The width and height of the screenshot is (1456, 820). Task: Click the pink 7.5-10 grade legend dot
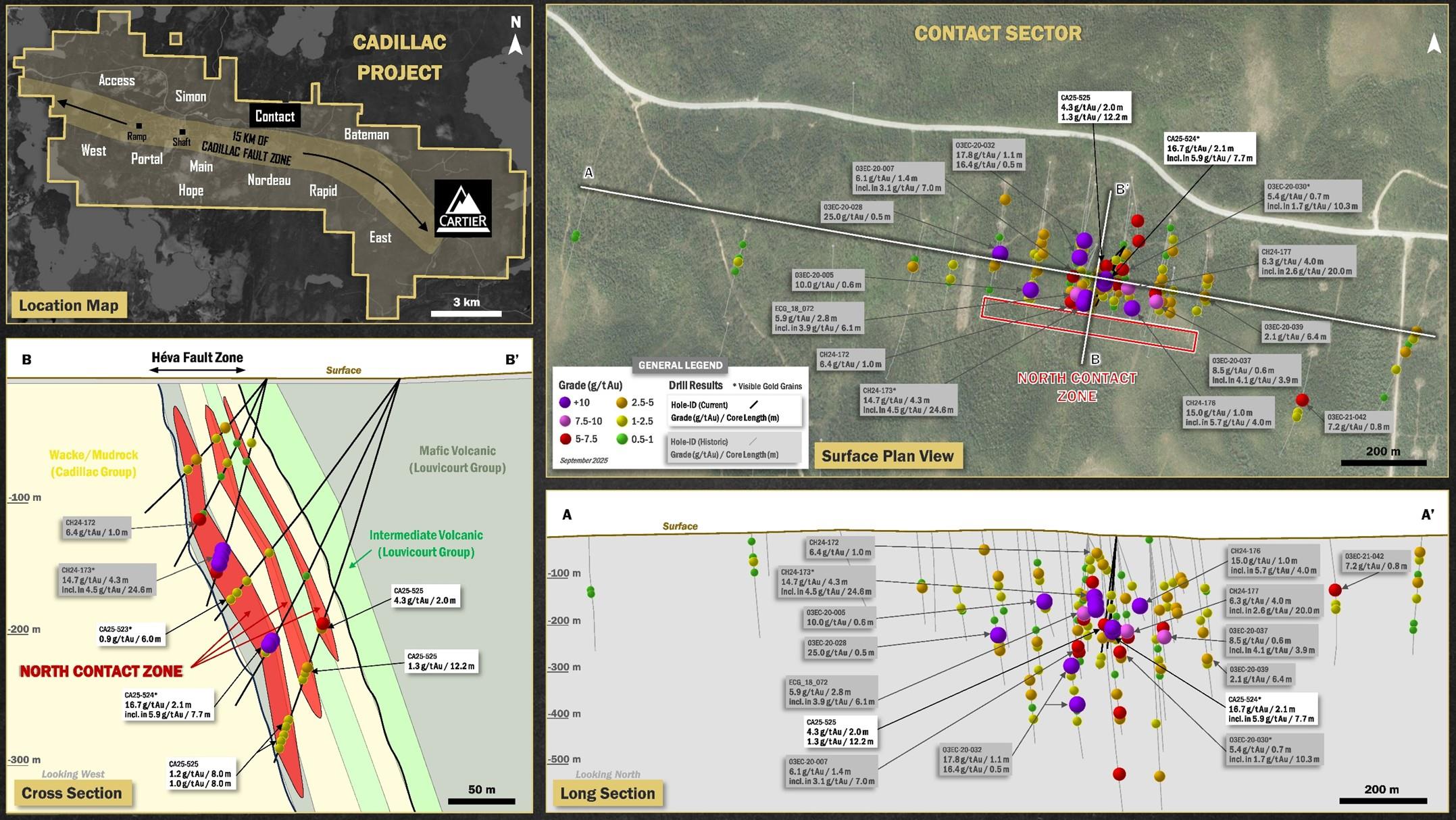click(x=565, y=421)
